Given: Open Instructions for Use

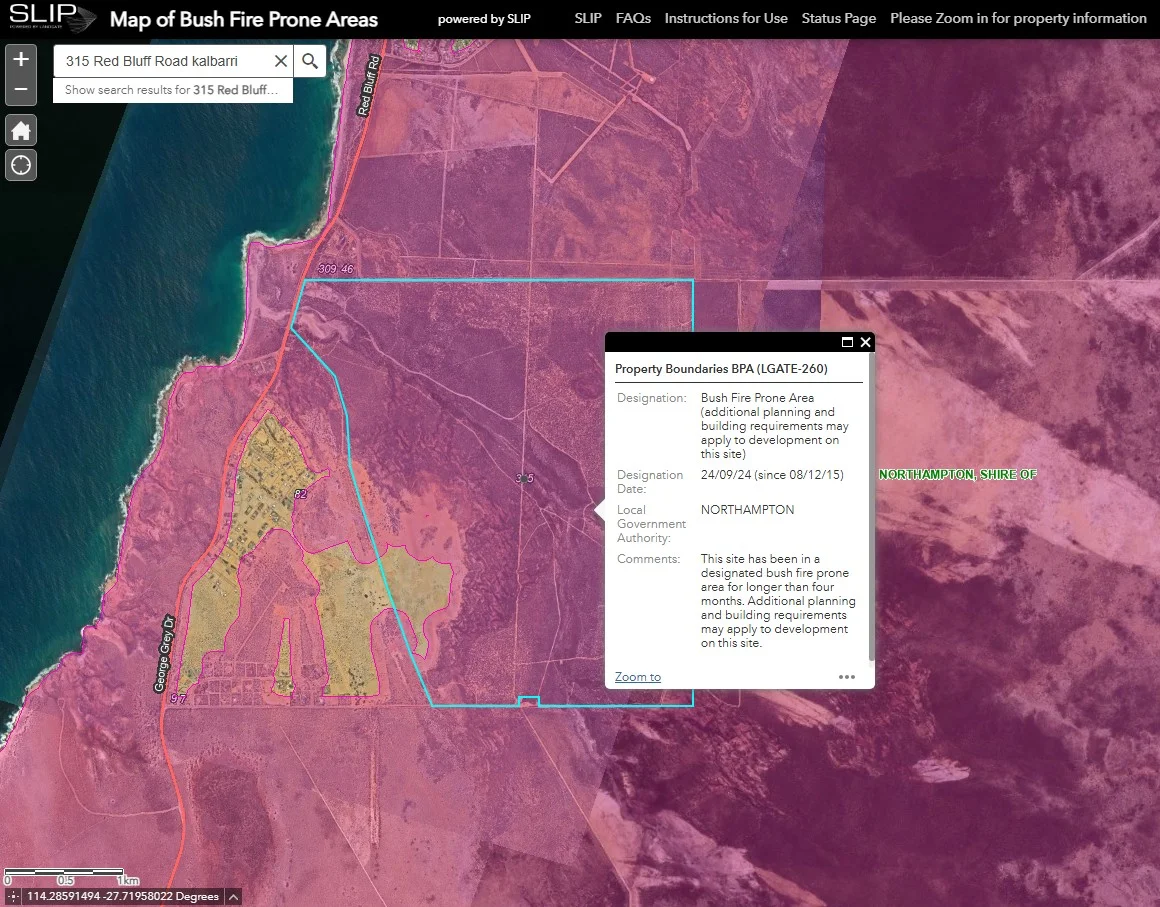Looking at the screenshot, I should (x=726, y=18).
